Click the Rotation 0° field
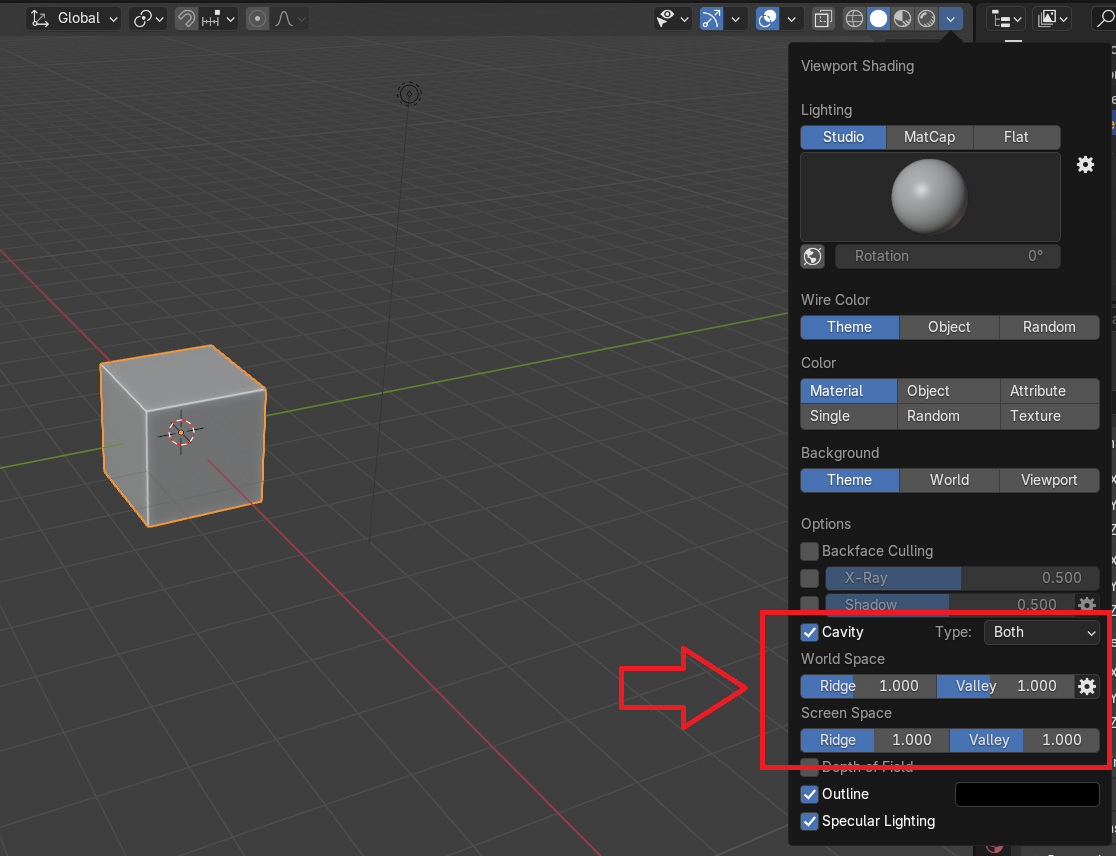This screenshot has height=856, width=1116. click(x=947, y=256)
